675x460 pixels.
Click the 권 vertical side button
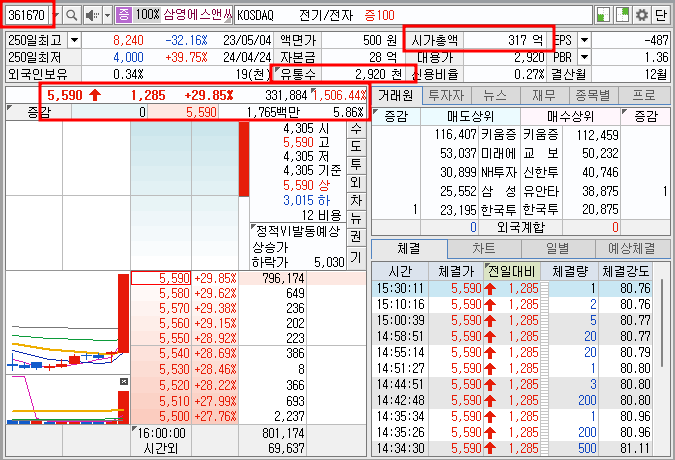356,237
